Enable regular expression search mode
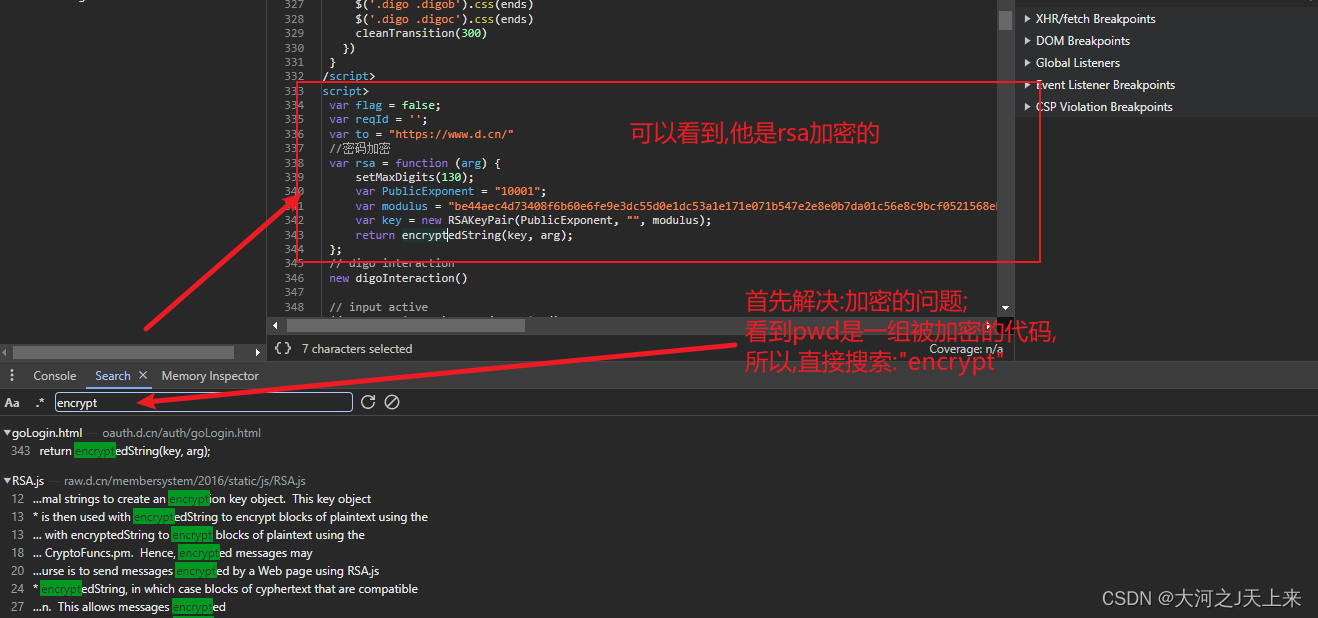This screenshot has width=1318, height=618. coord(38,402)
